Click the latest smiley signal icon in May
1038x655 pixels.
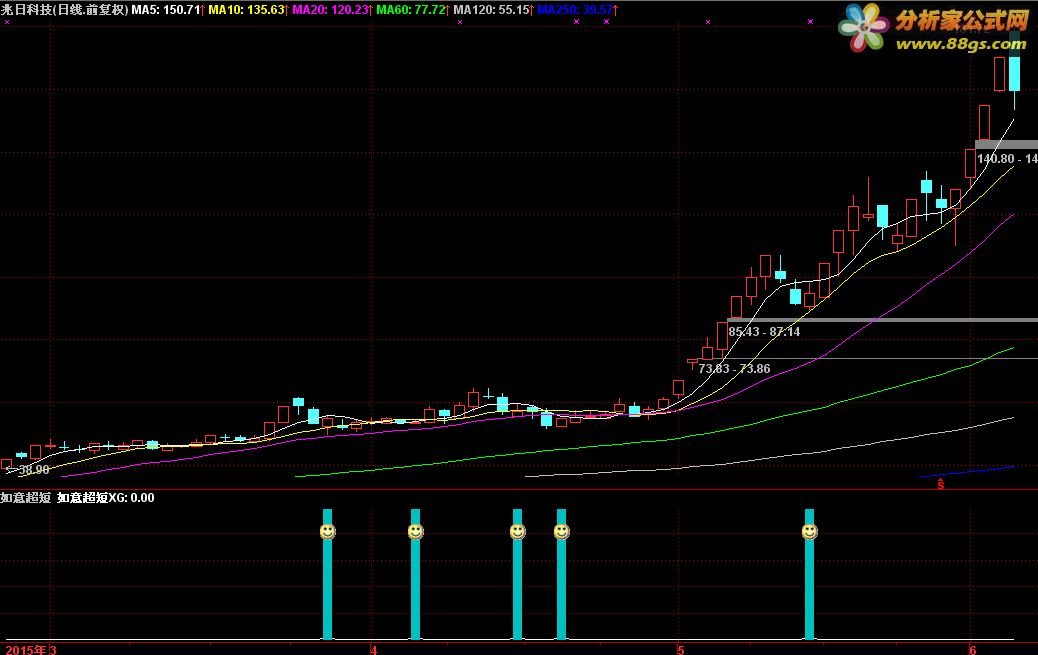[809, 531]
